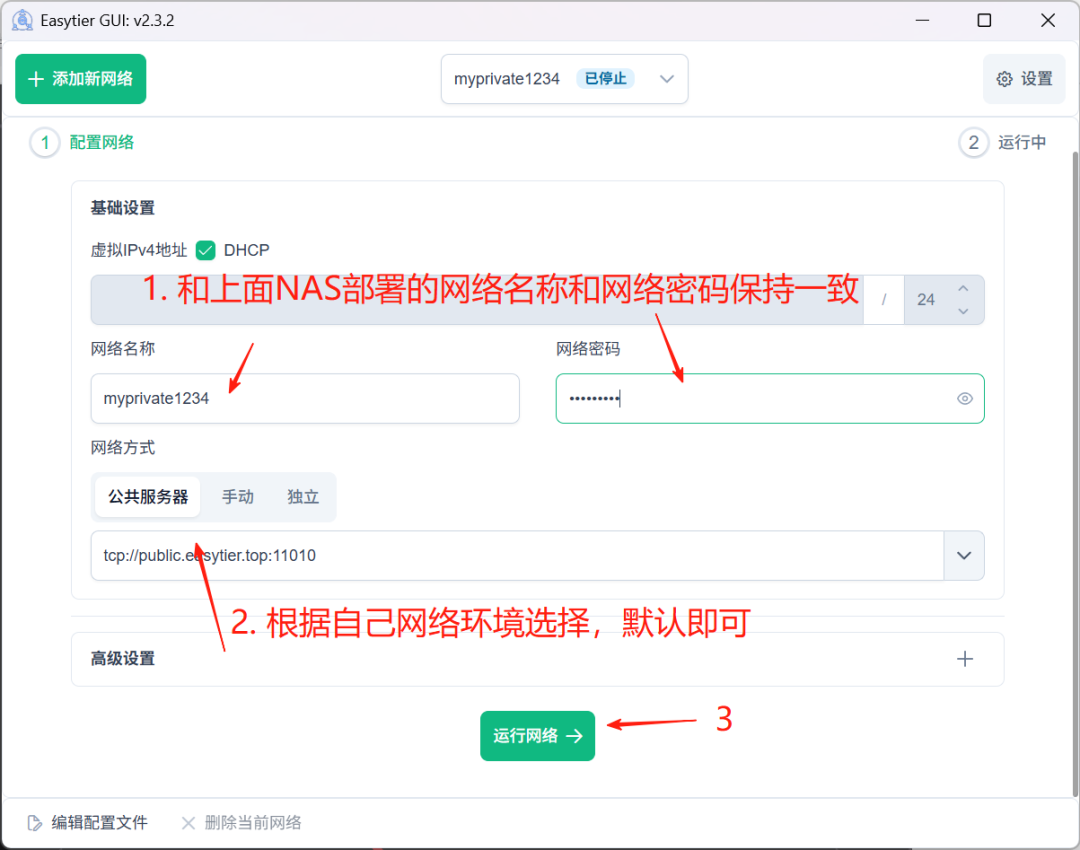
Task: Focus the 网络密码 password field
Action: pyautogui.click(x=770, y=399)
